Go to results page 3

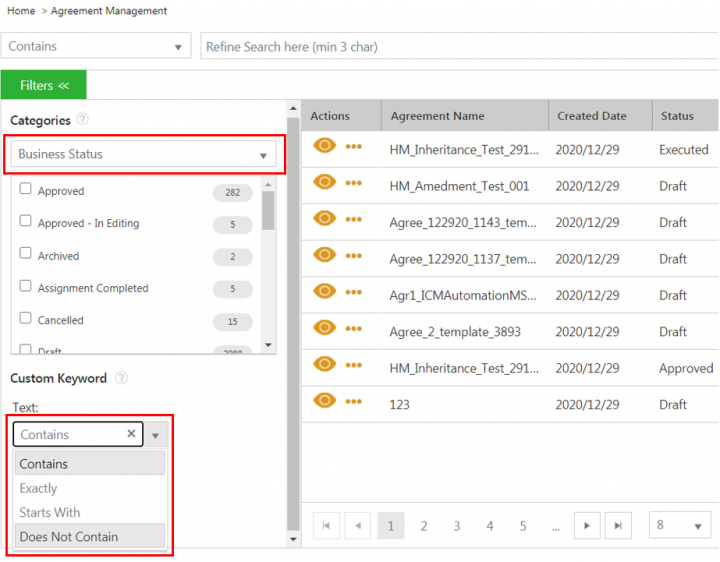coord(457,526)
